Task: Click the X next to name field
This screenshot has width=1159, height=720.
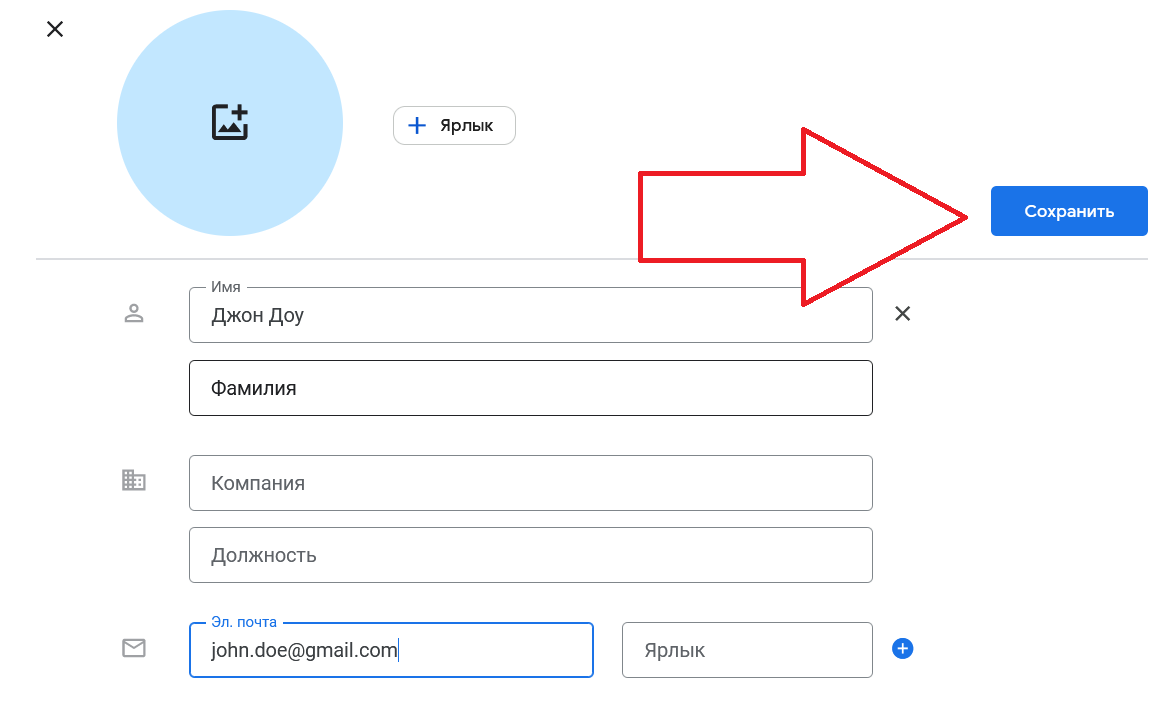Action: click(x=902, y=314)
